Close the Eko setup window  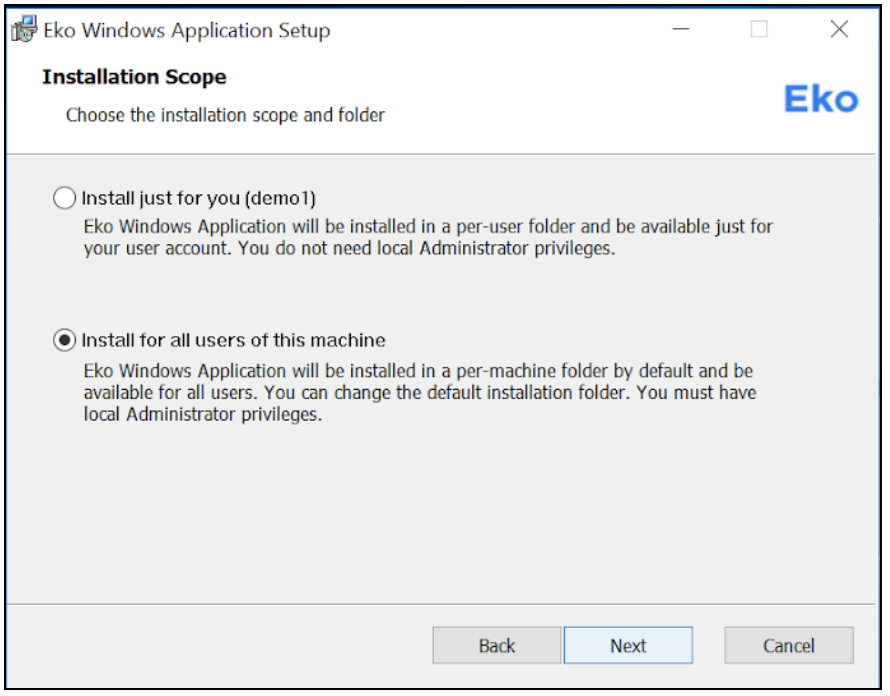839,30
